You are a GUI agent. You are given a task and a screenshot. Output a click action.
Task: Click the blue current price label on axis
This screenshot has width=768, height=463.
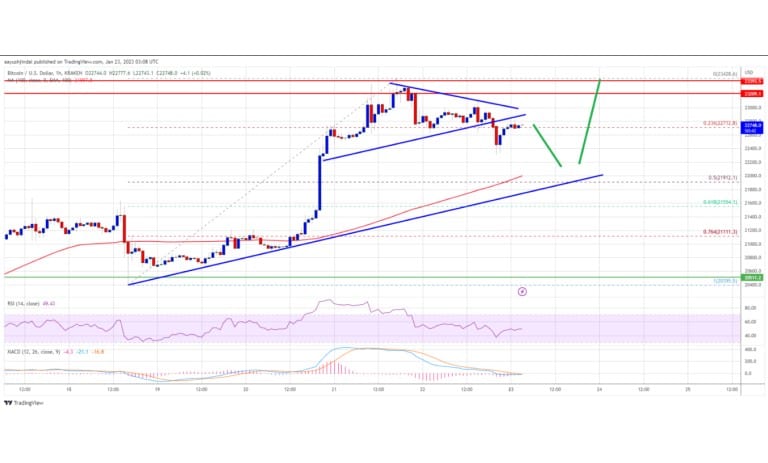(753, 128)
